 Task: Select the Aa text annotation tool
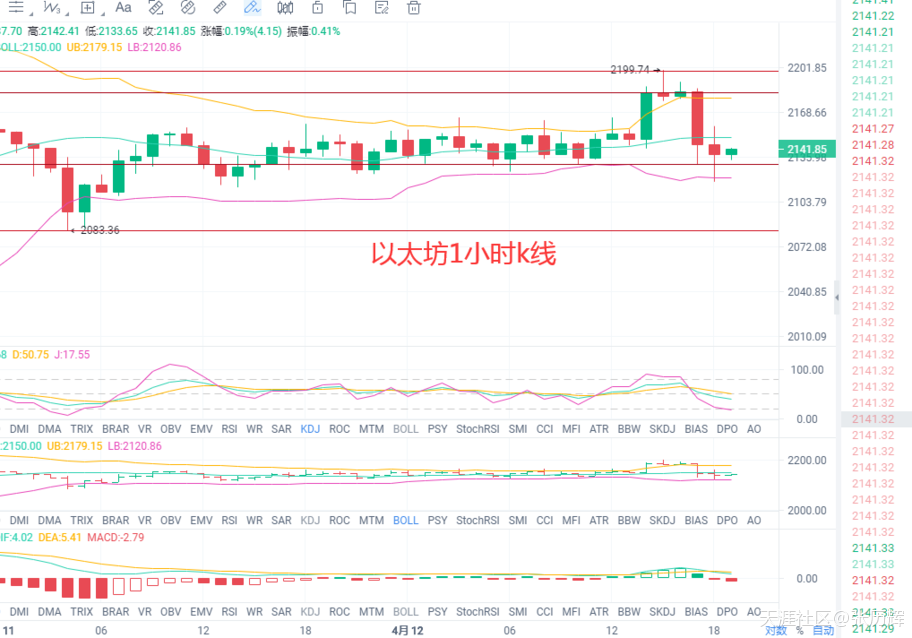point(123,7)
